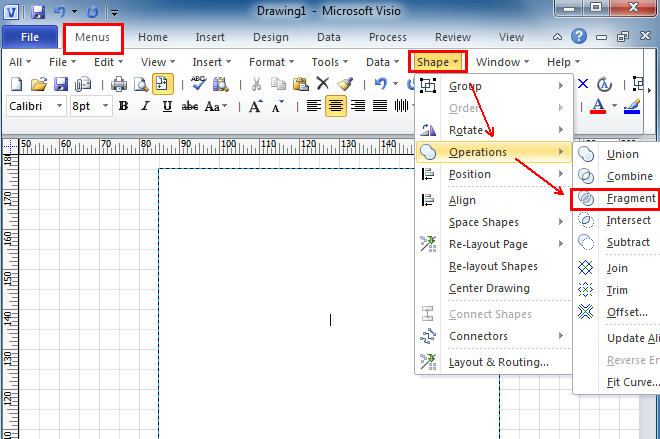Click the Print Preview icon

[x=141, y=84]
